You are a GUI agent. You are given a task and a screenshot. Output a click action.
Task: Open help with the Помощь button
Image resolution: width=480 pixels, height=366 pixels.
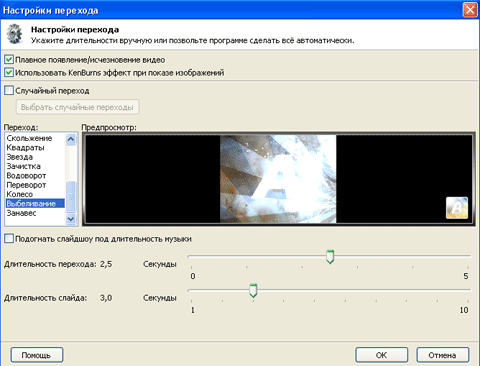[x=37, y=355]
